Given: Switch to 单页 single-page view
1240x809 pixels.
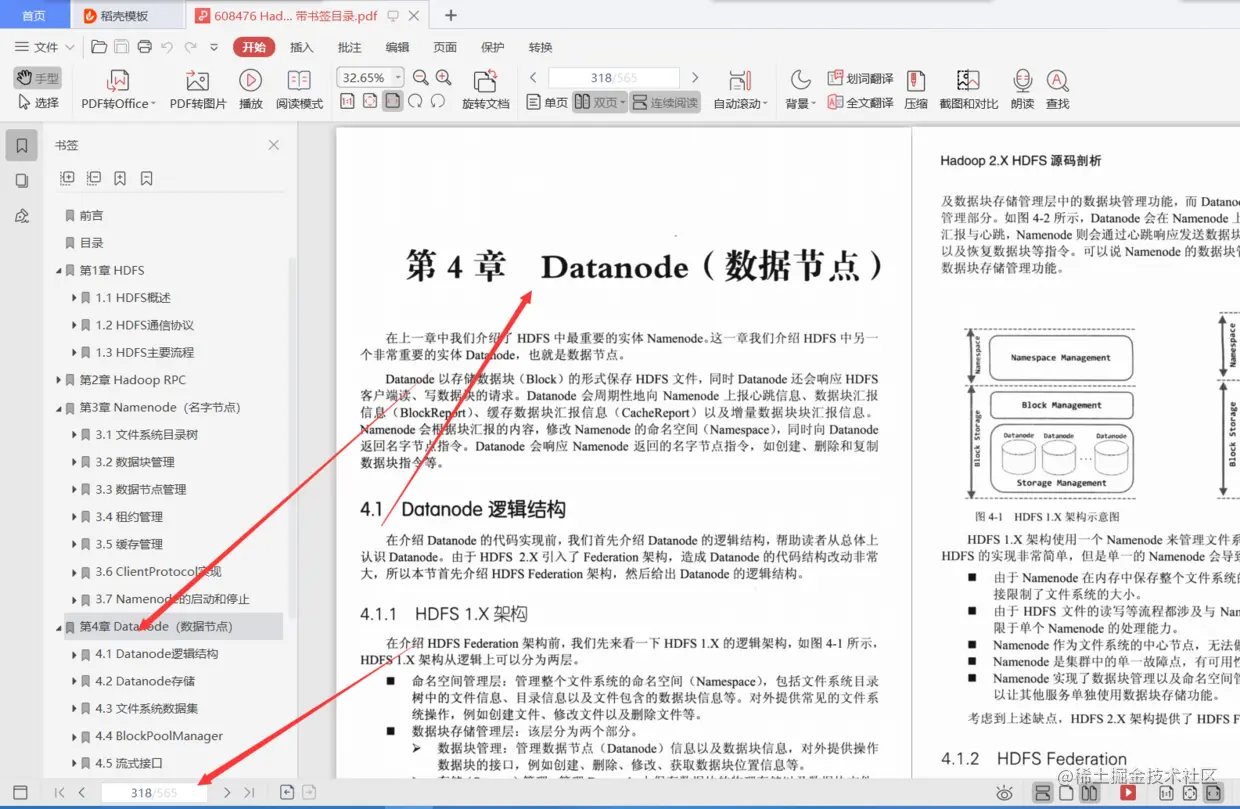Looking at the screenshot, I should coord(546,102).
